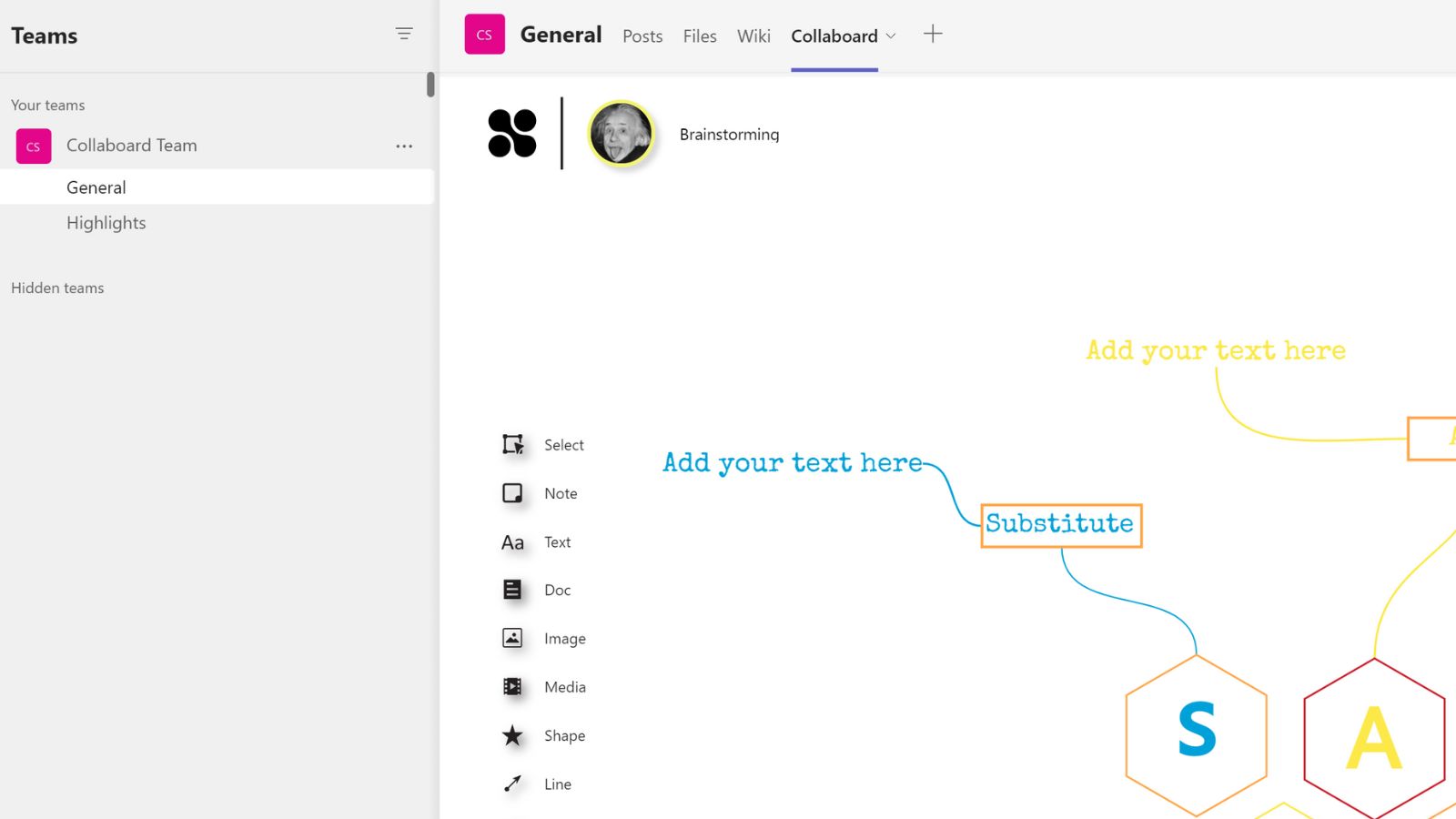The height and width of the screenshot is (819, 1456).
Task: Go to the Files tab
Action: (699, 36)
